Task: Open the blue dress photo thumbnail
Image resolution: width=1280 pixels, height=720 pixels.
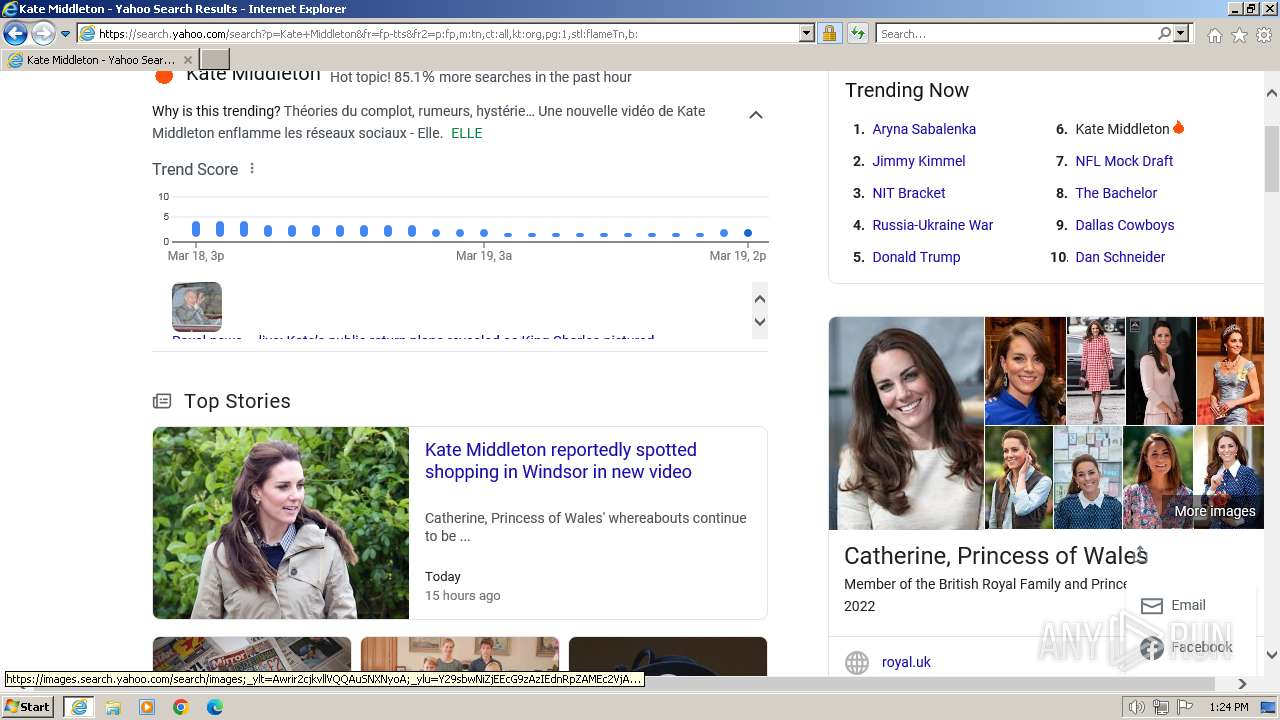Action: (x=1025, y=370)
